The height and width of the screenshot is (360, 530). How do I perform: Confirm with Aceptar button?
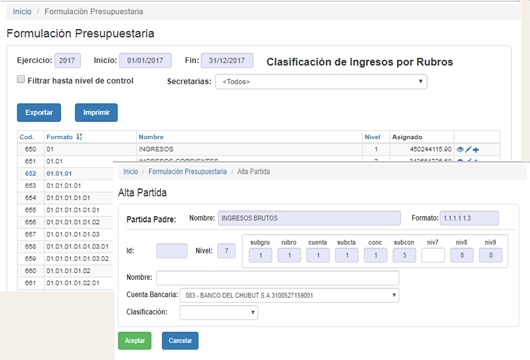(135, 340)
